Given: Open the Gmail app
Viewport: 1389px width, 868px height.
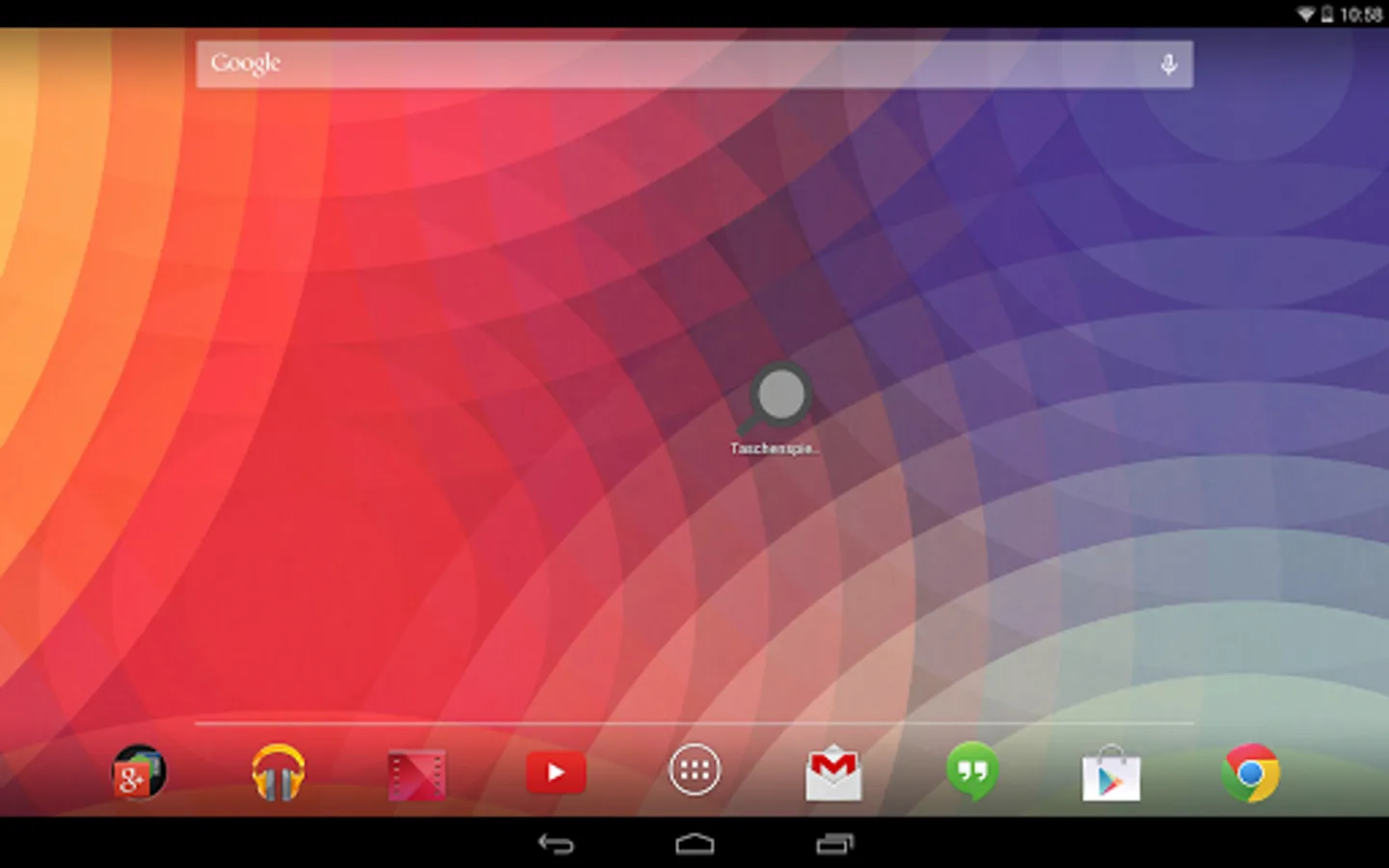Looking at the screenshot, I should click(833, 773).
